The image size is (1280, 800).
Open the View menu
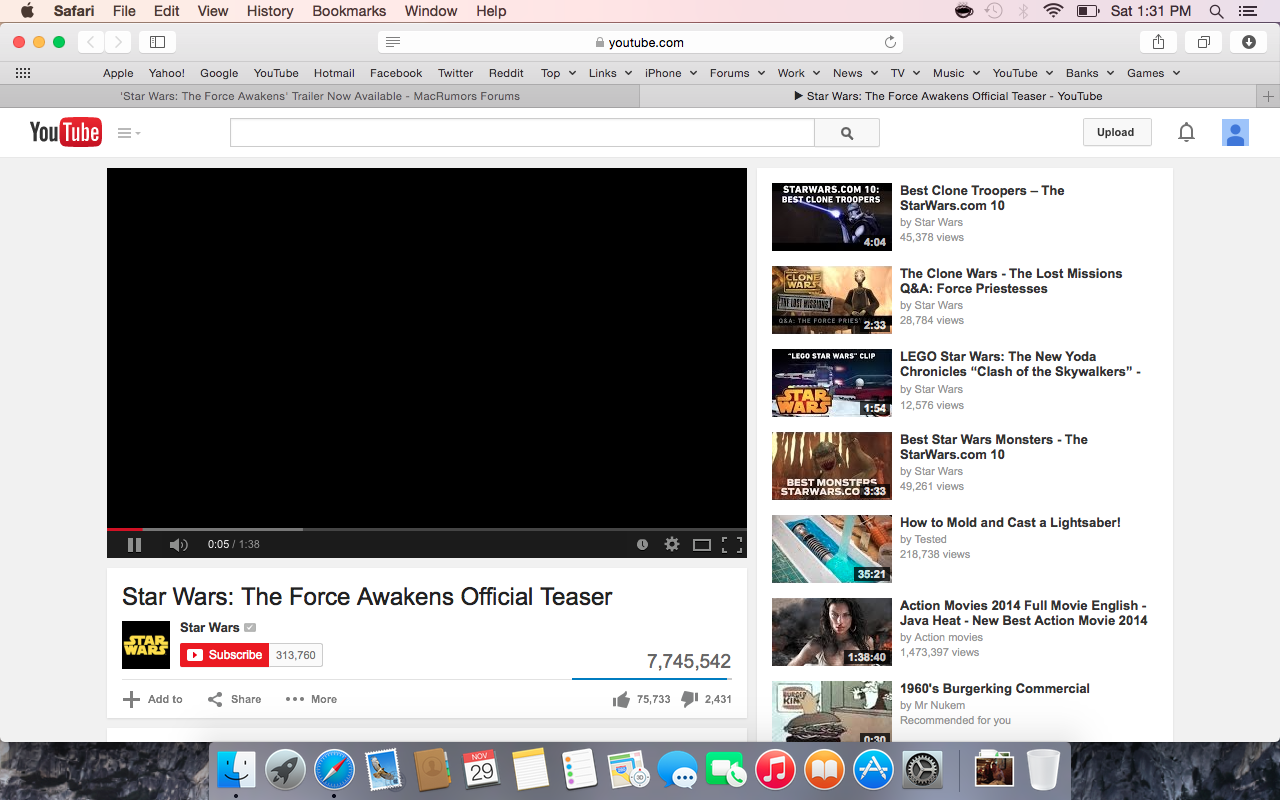coord(213,11)
